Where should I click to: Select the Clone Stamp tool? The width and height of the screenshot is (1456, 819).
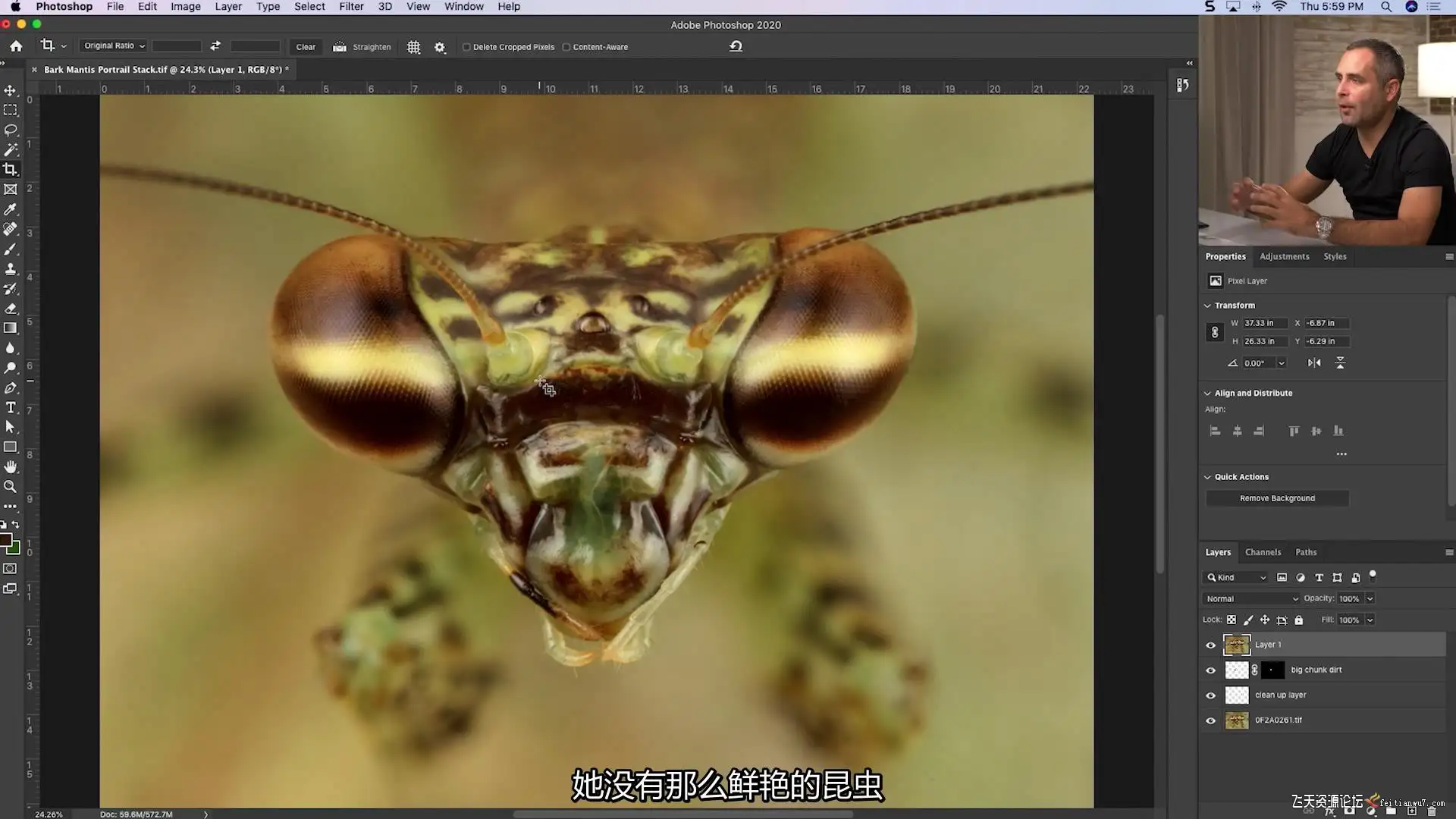click(11, 269)
